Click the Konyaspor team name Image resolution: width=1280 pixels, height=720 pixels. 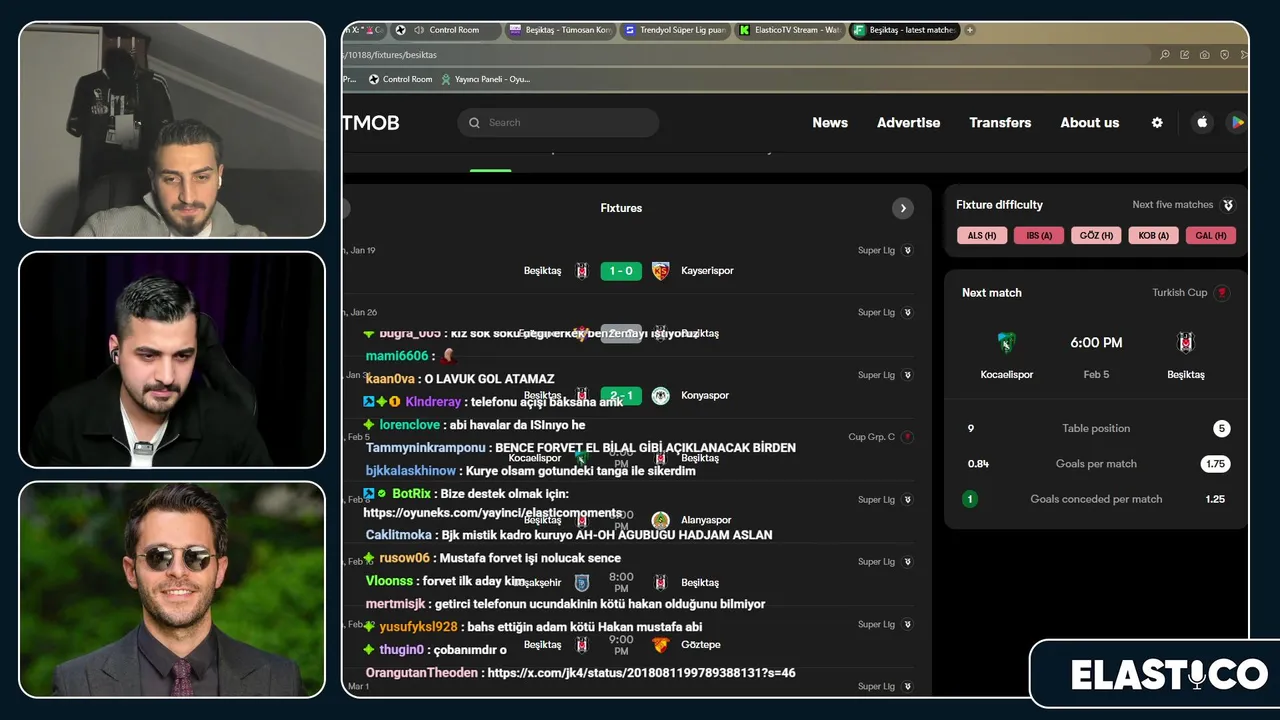pos(705,395)
